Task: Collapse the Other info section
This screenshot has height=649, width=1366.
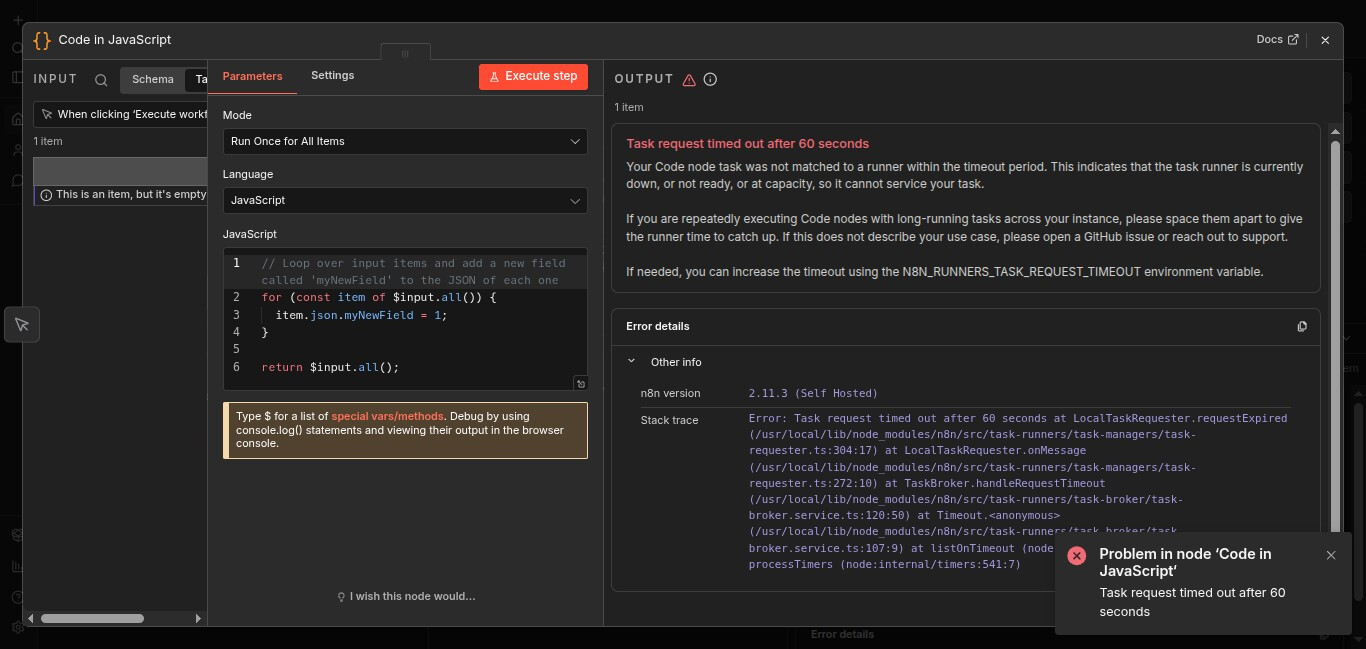Action: 632,362
